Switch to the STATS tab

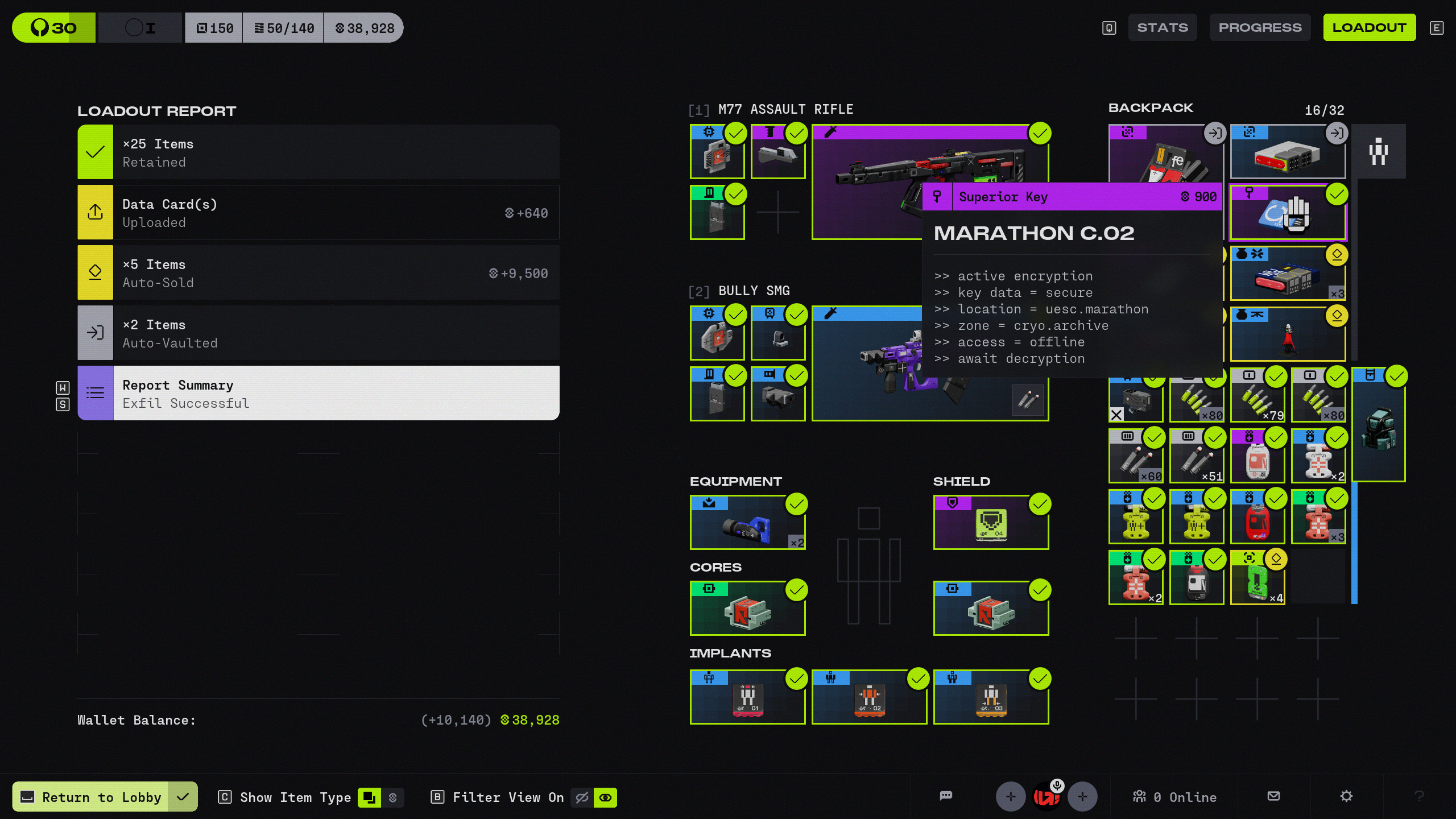tap(1162, 27)
